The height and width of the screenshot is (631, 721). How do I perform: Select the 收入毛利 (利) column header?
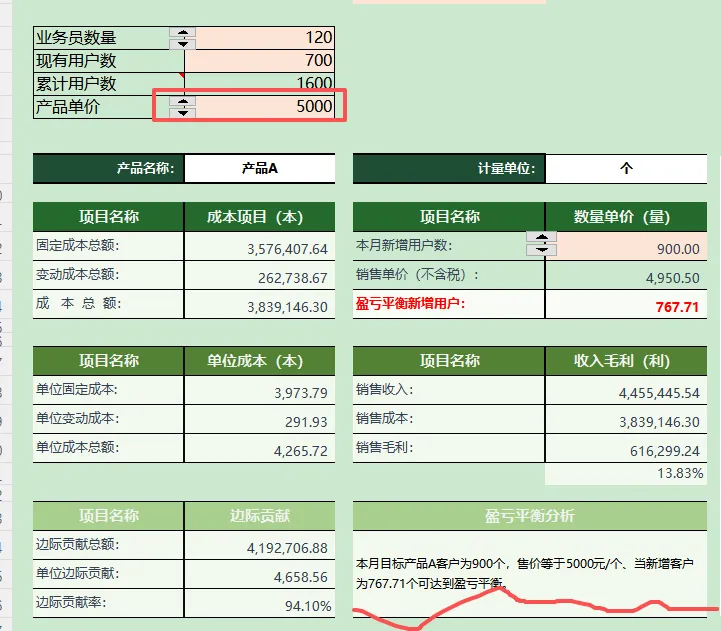click(x=626, y=361)
